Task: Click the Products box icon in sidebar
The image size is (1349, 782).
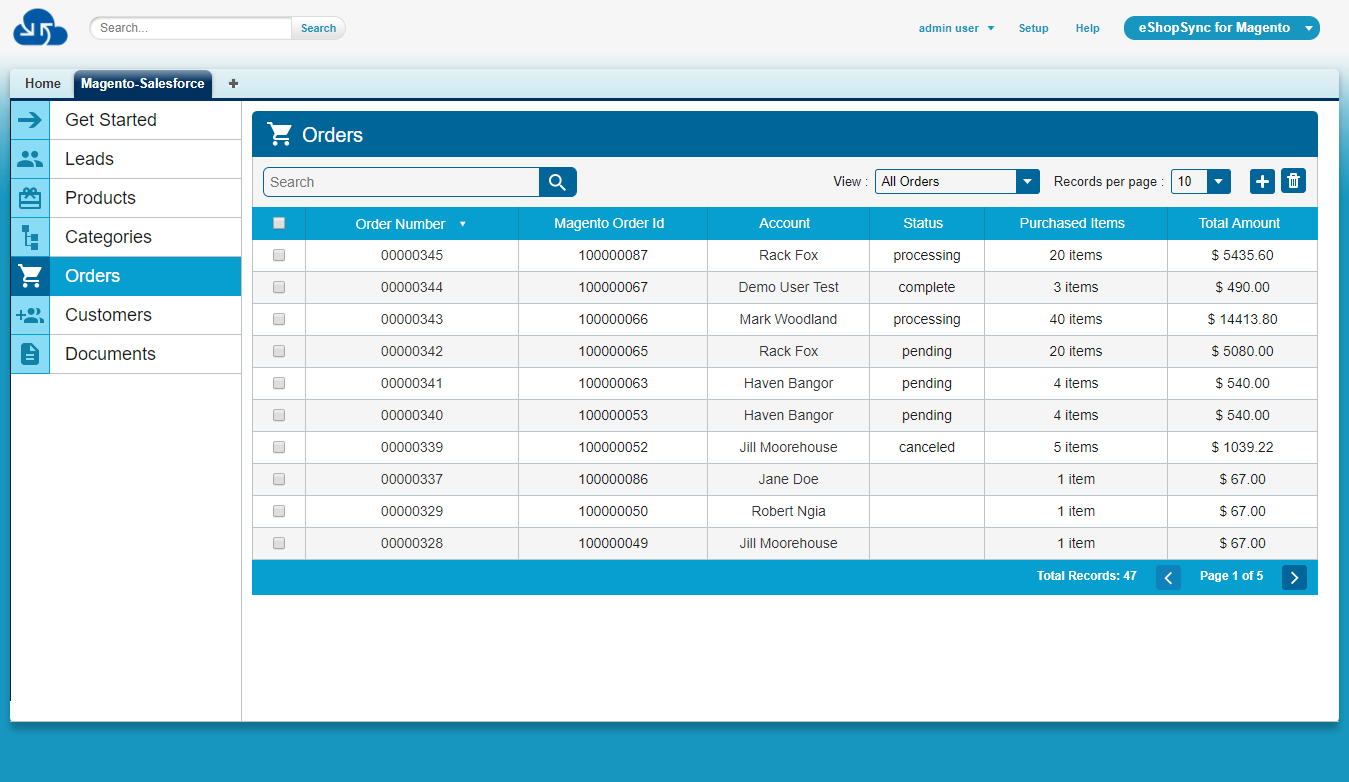Action: [30, 198]
